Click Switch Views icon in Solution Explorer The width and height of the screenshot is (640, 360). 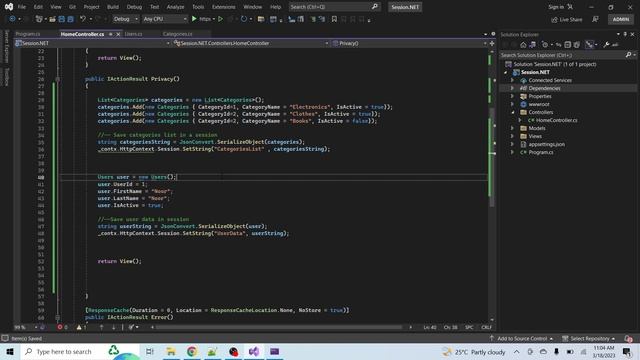coord(532,45)
